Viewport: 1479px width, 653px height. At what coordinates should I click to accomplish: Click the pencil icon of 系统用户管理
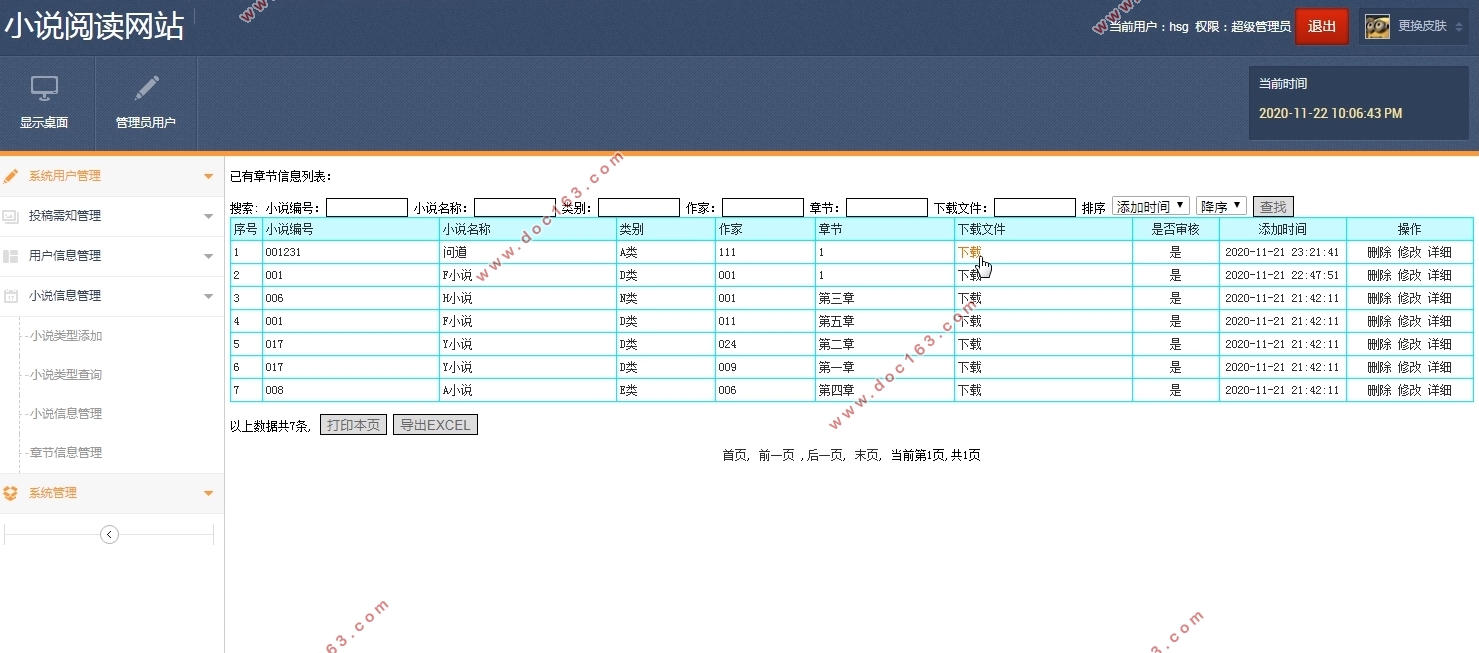(x=11, y=176)
